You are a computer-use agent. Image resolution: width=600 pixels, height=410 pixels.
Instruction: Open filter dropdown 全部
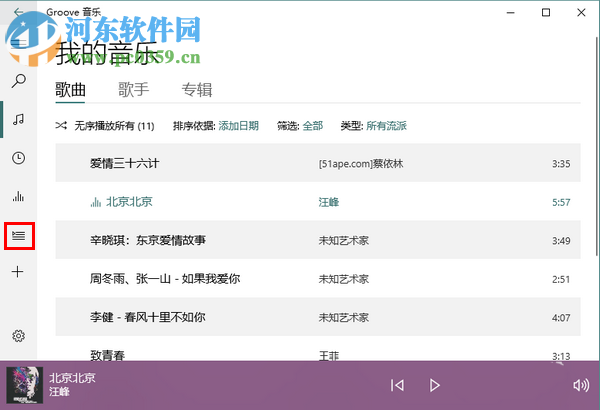[x=313, y=126]
